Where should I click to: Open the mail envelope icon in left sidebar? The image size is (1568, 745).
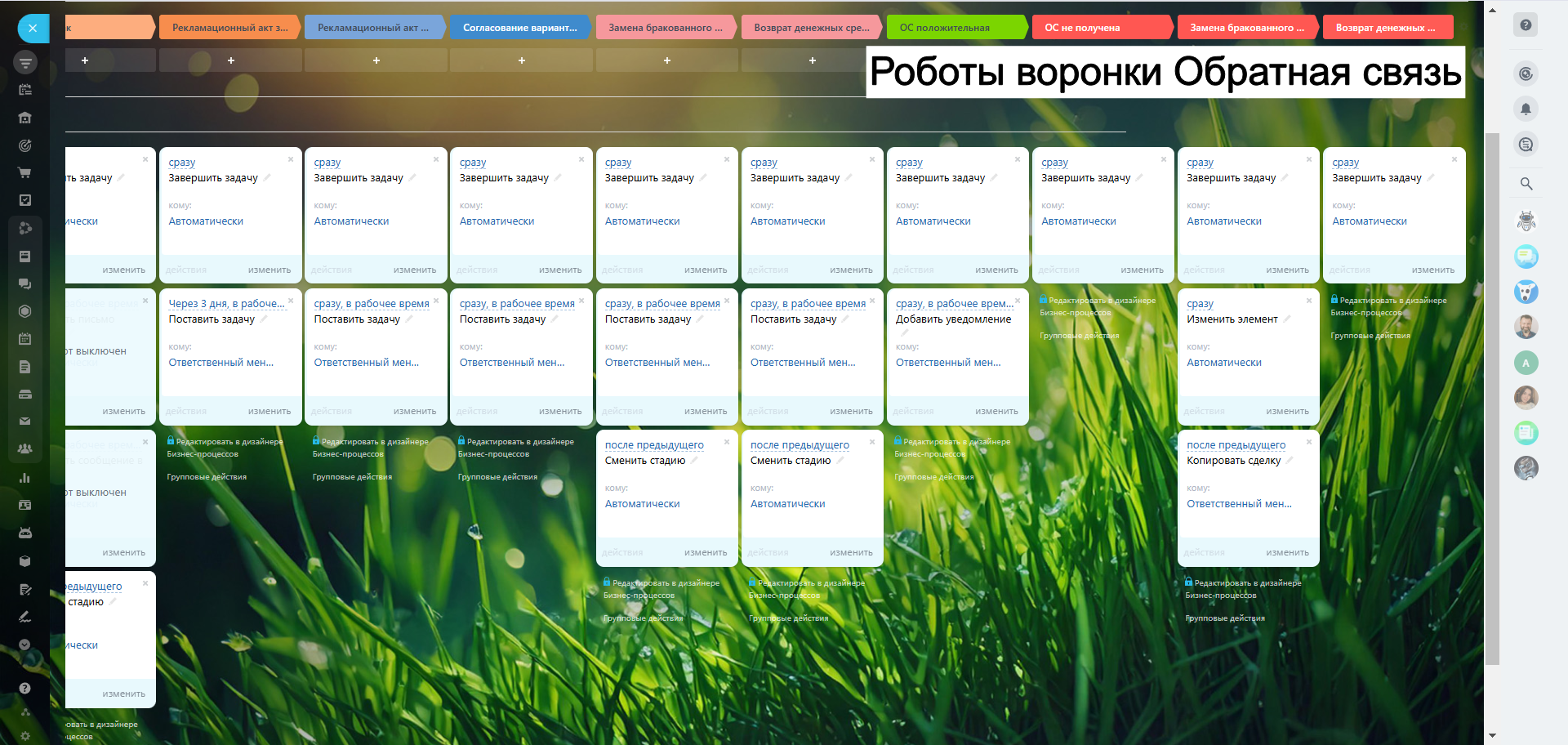24,422
